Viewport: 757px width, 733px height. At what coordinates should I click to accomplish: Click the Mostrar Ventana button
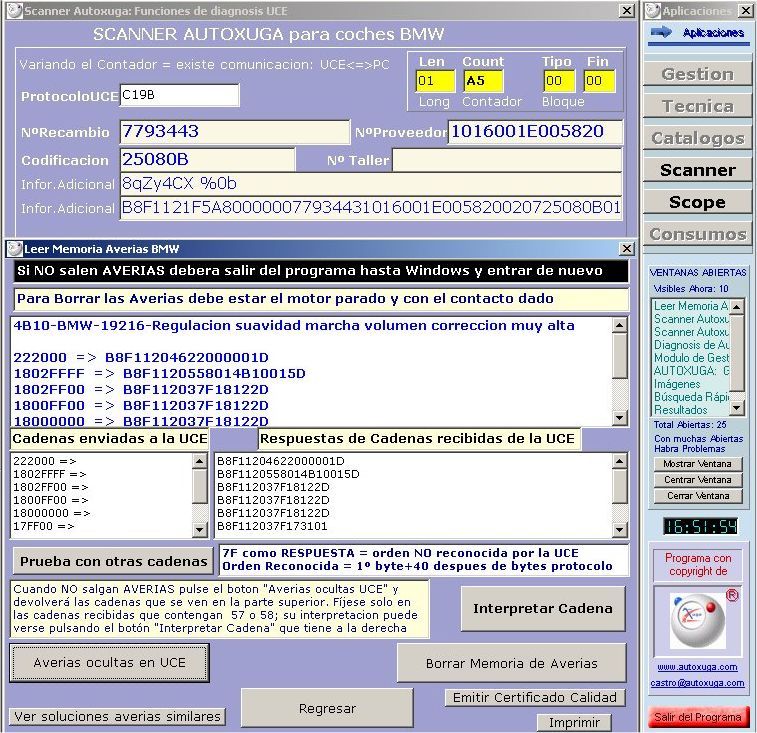pos(697,464)
